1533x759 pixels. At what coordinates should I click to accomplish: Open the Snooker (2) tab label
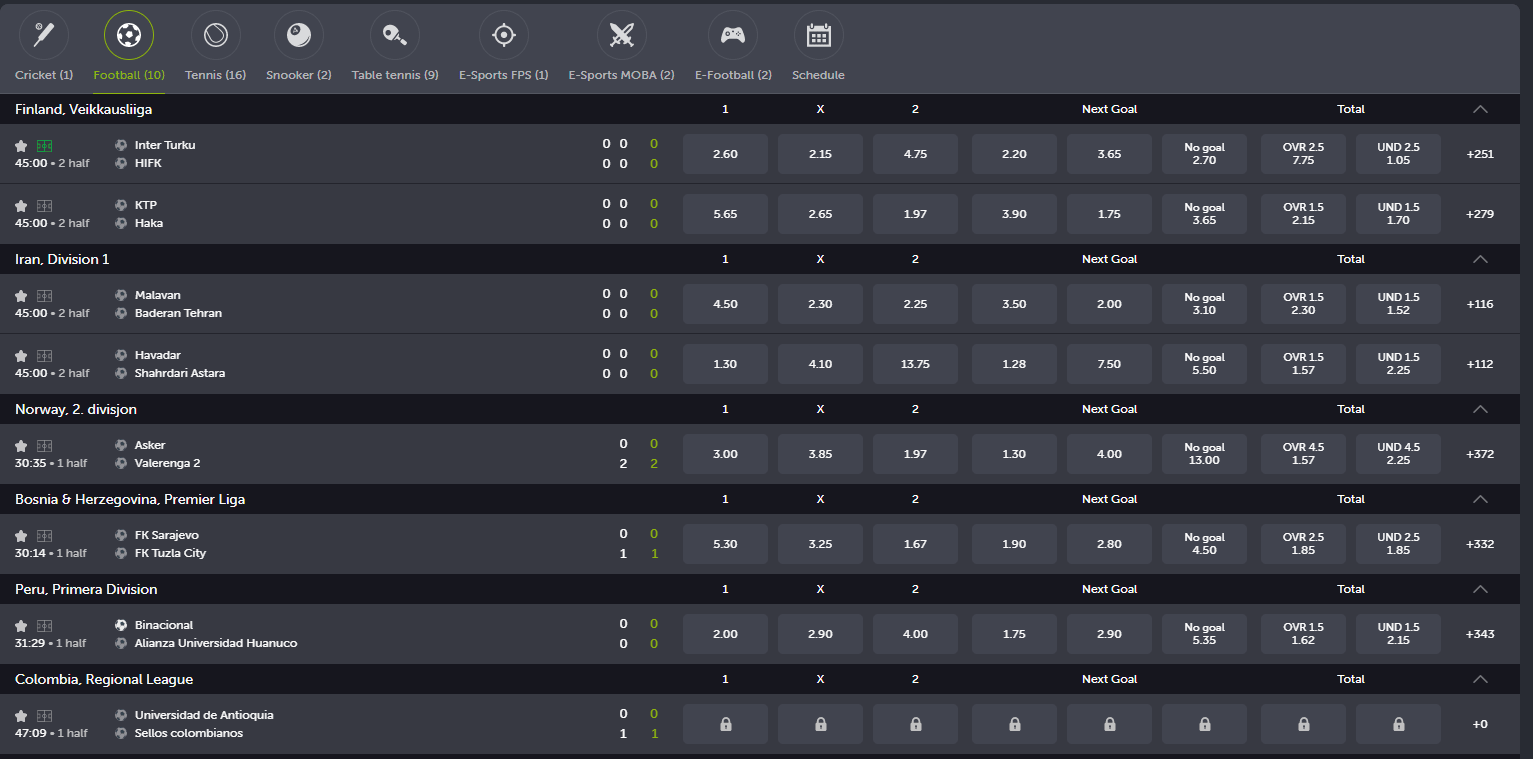[299, 75]
